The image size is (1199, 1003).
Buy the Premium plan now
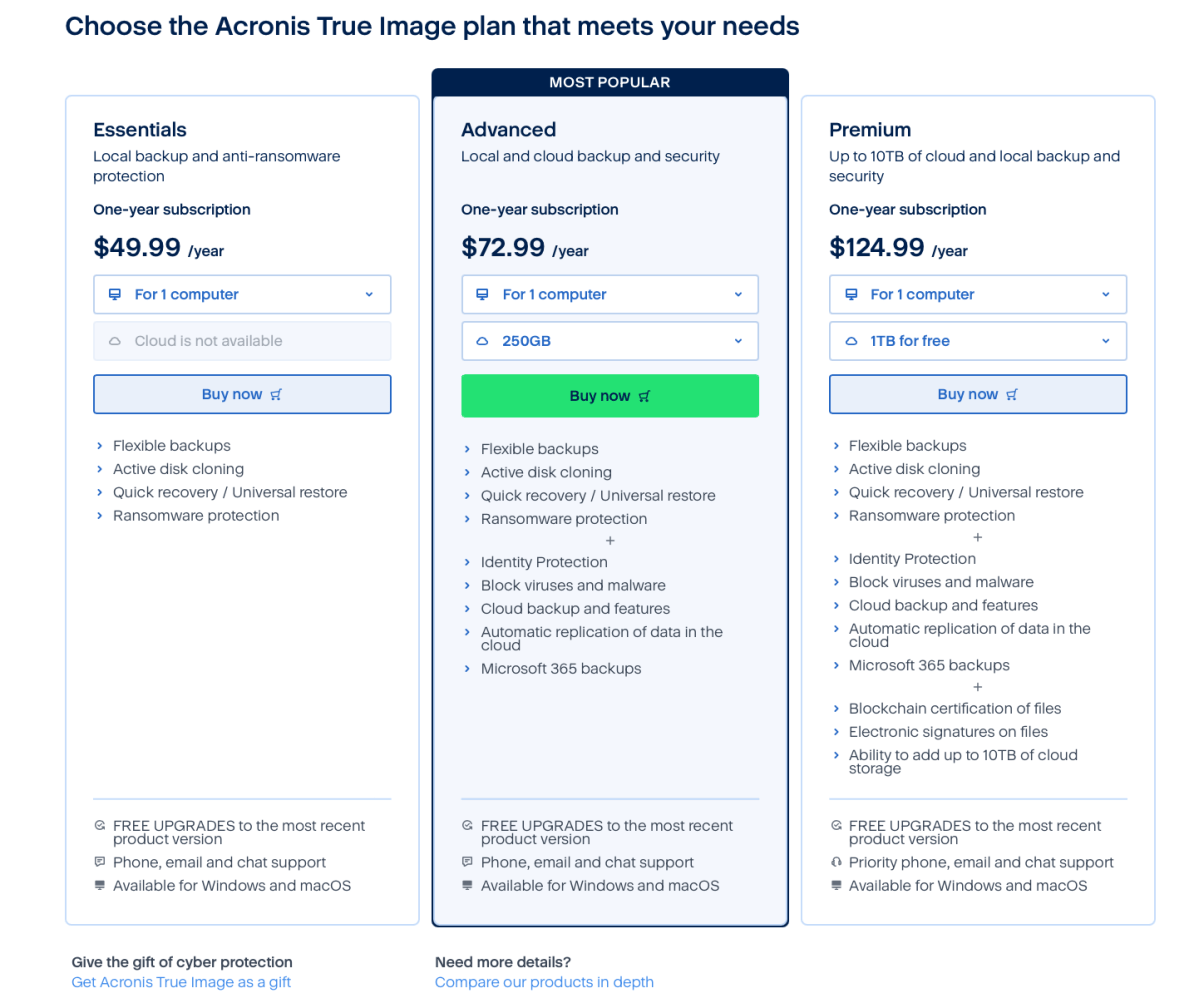(x=978, y=394)
